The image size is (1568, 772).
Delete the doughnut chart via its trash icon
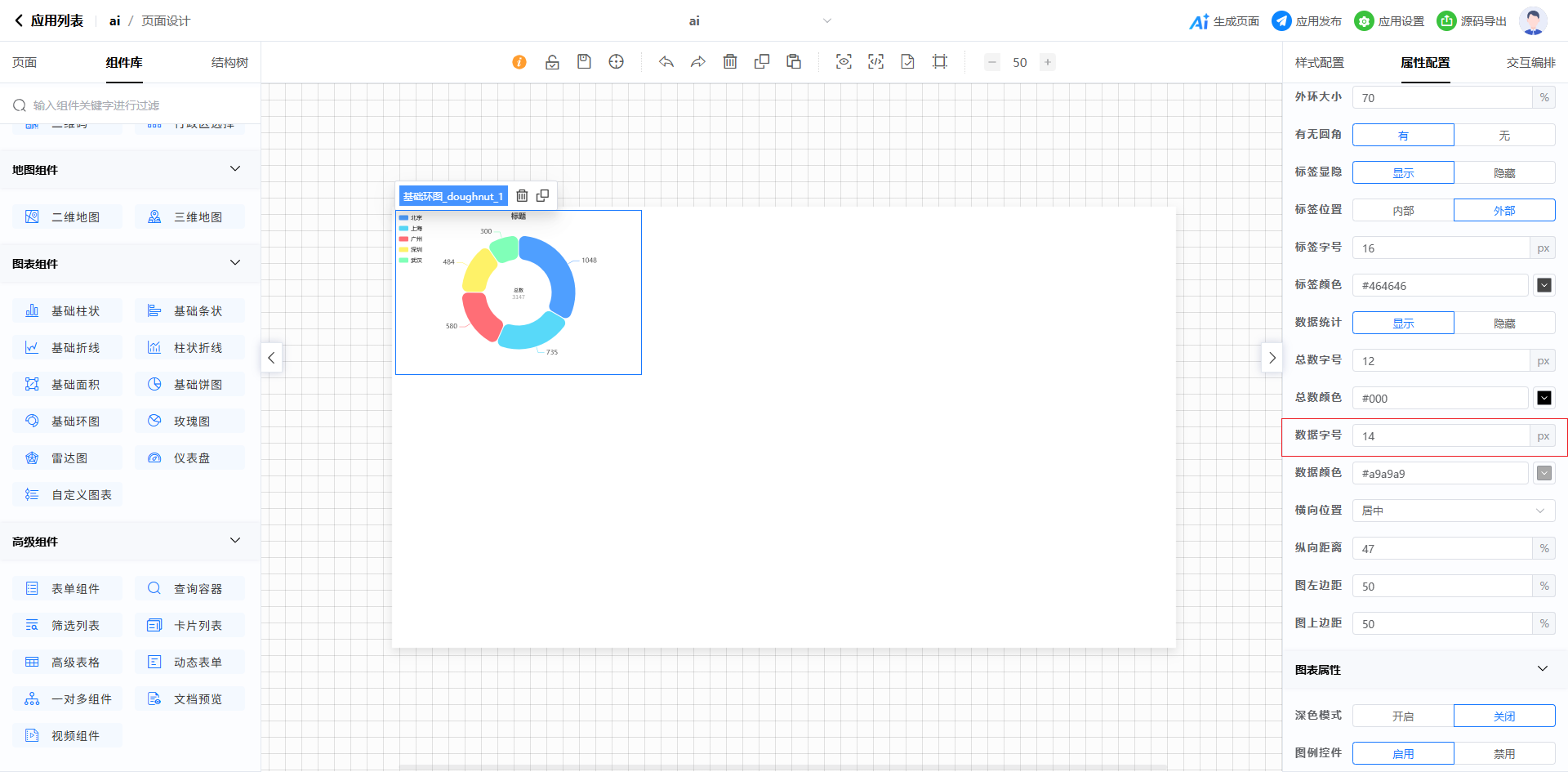pyautogui.click(x=522, y=196)
